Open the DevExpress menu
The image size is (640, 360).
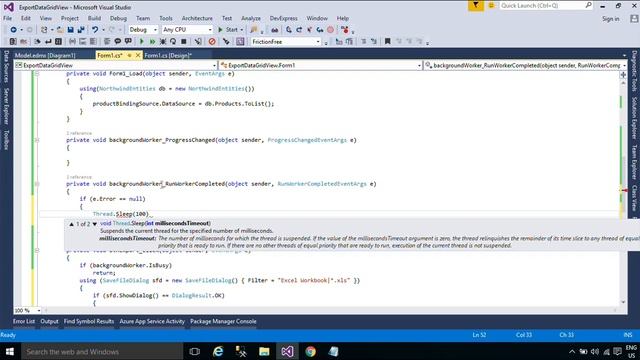click(x=284, y=18)
